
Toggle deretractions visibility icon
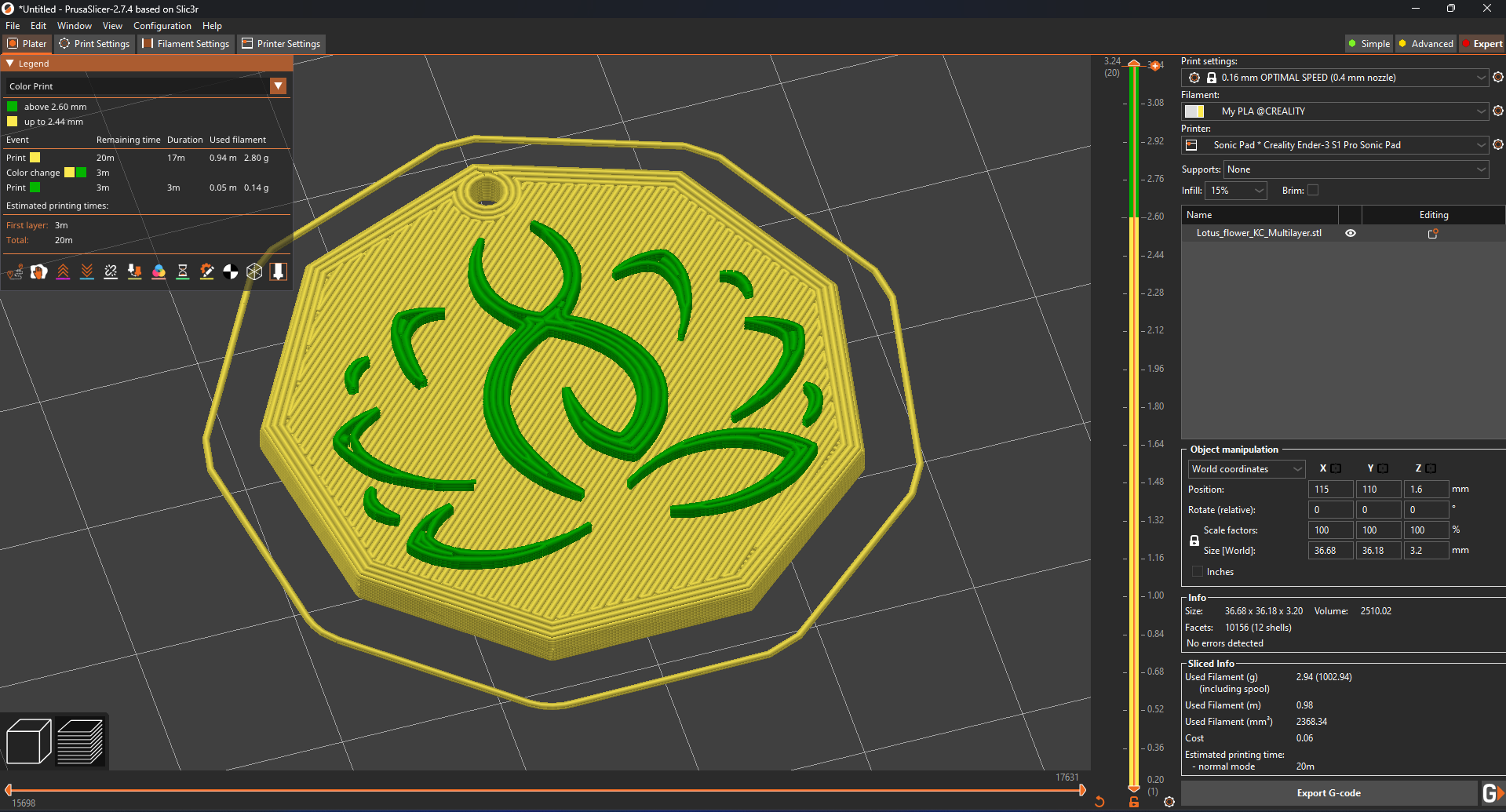point(87,271)
